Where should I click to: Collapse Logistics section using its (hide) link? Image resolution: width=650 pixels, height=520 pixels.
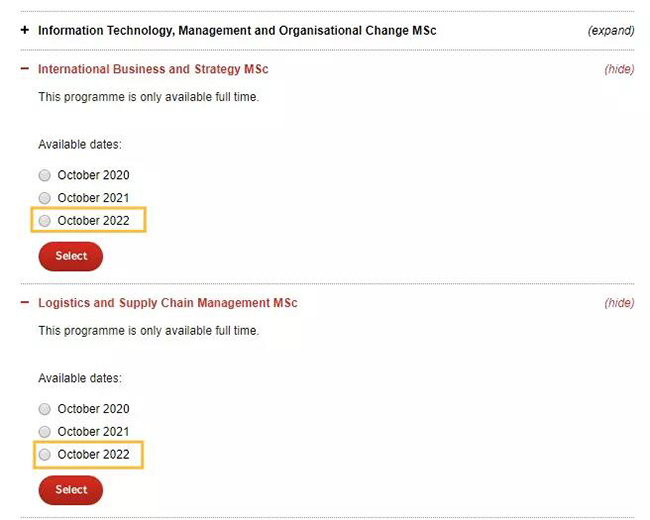click(619, 303)
